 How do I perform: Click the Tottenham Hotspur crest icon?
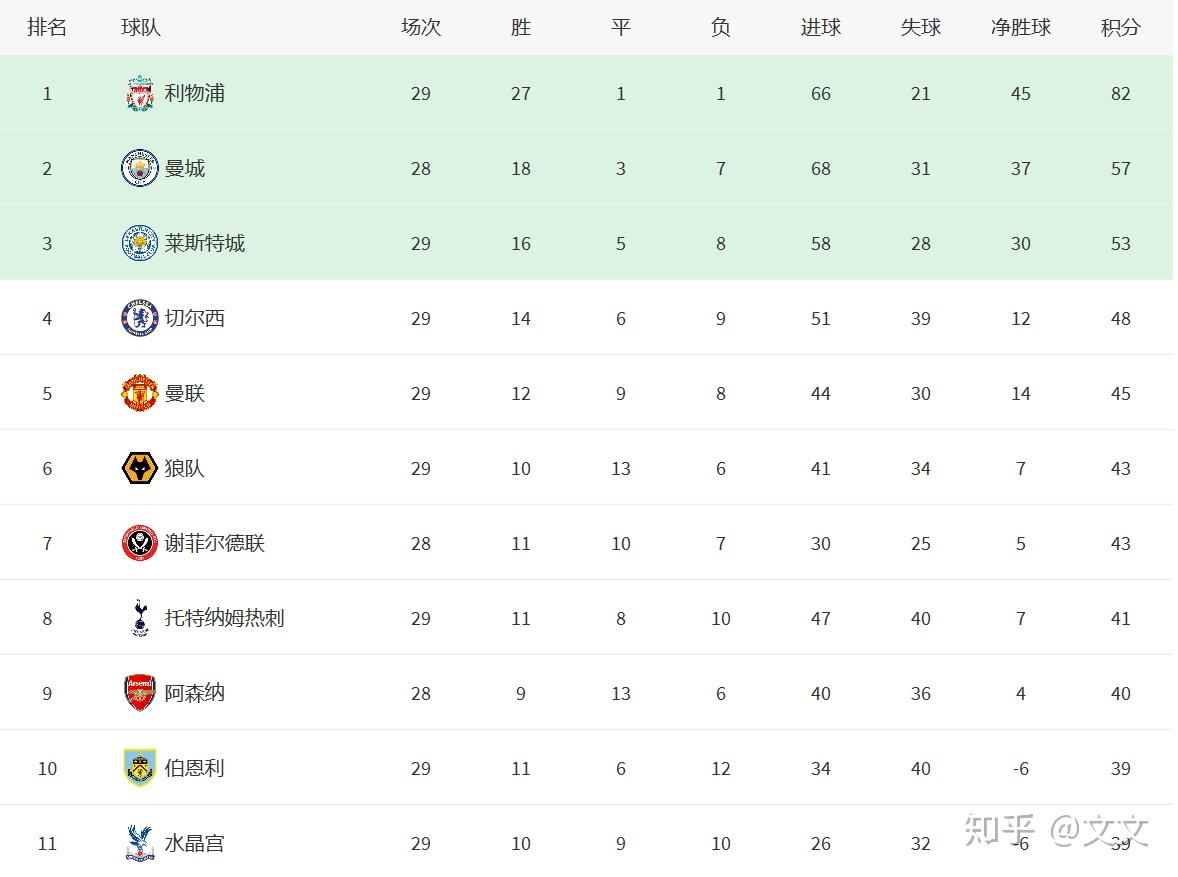[x=140, y=618]
